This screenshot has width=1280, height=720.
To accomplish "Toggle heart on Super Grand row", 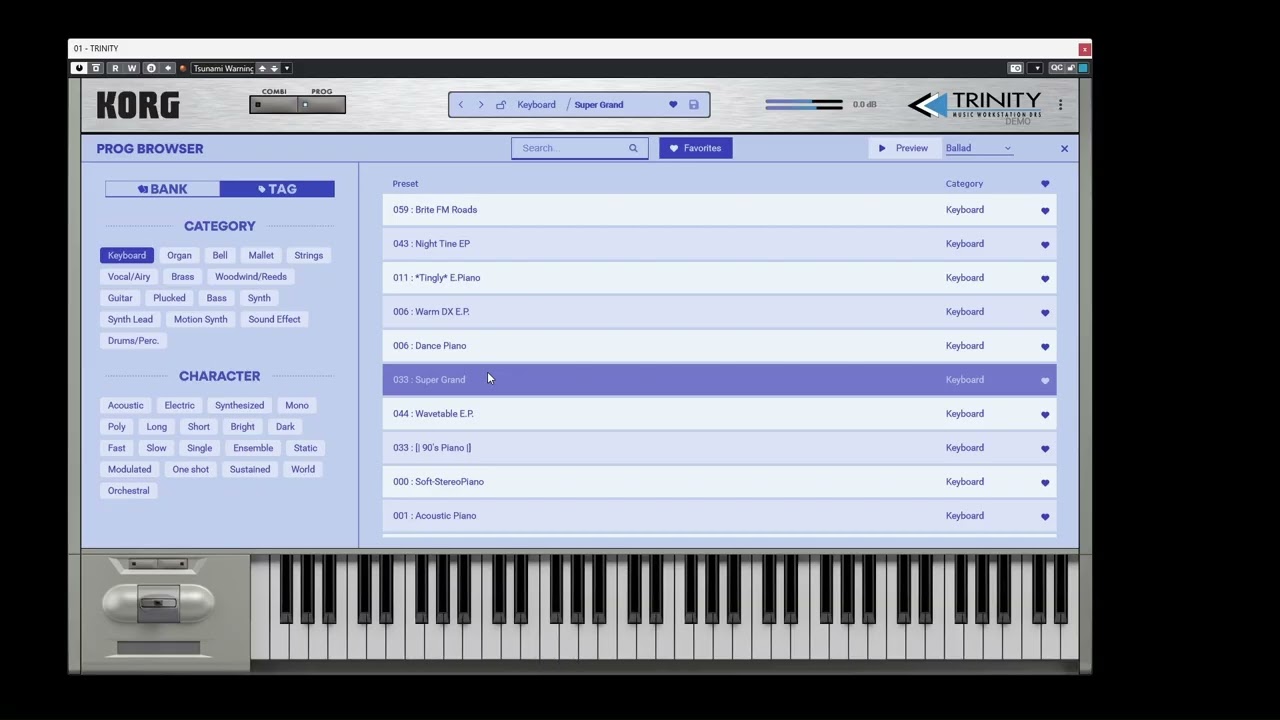I will click(1045, 381).
